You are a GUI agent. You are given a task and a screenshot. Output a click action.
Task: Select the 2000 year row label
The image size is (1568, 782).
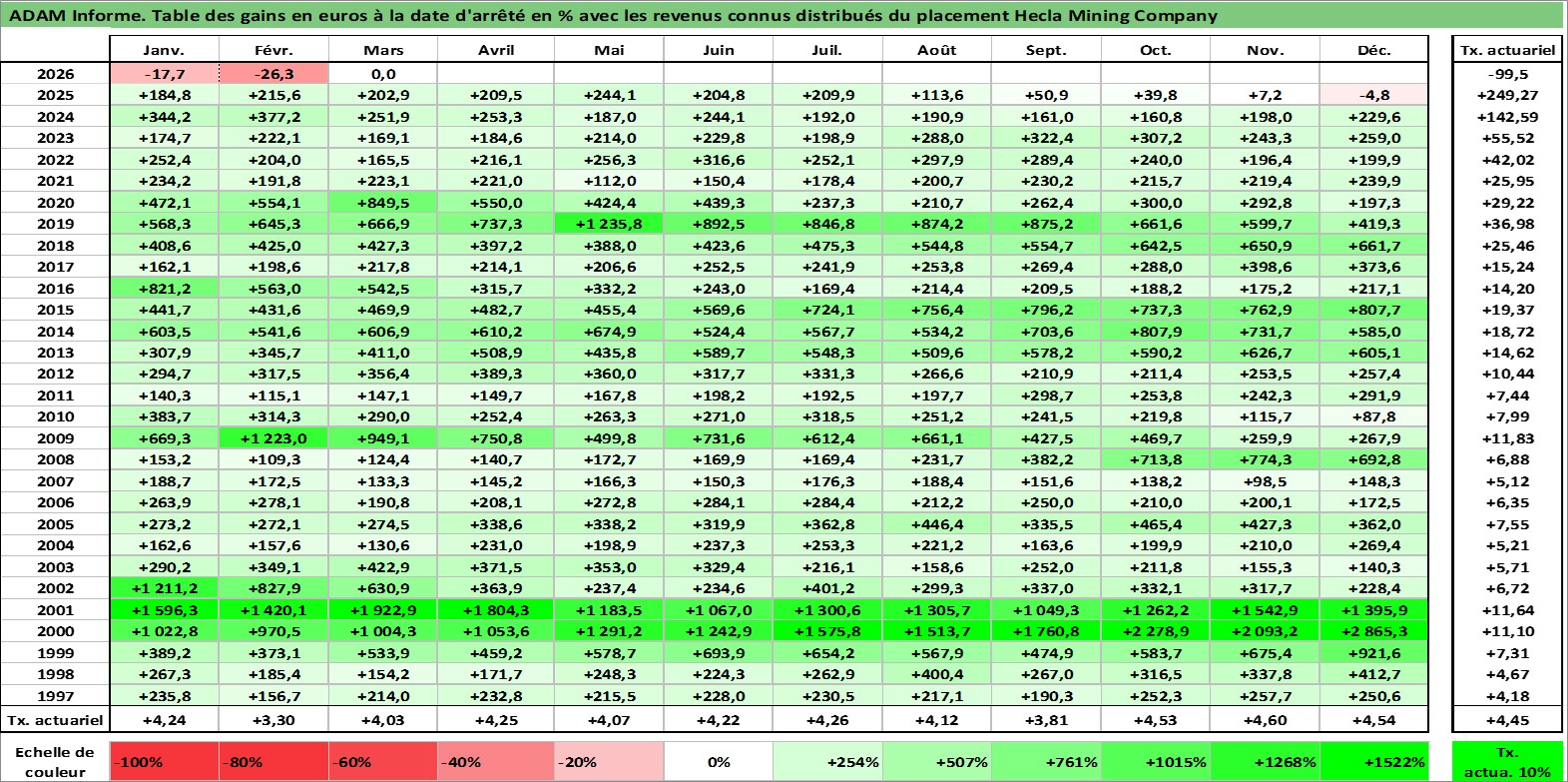tap(55, 631)
